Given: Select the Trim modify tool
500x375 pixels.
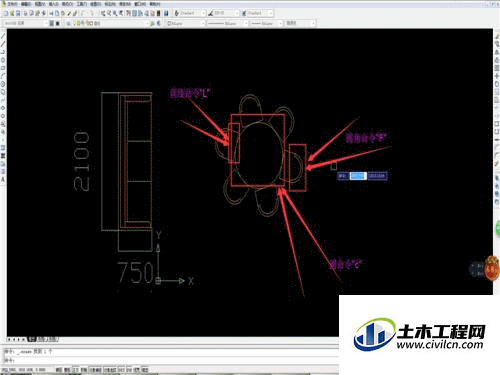Looking at the screenshot, I should pos(497,108).
